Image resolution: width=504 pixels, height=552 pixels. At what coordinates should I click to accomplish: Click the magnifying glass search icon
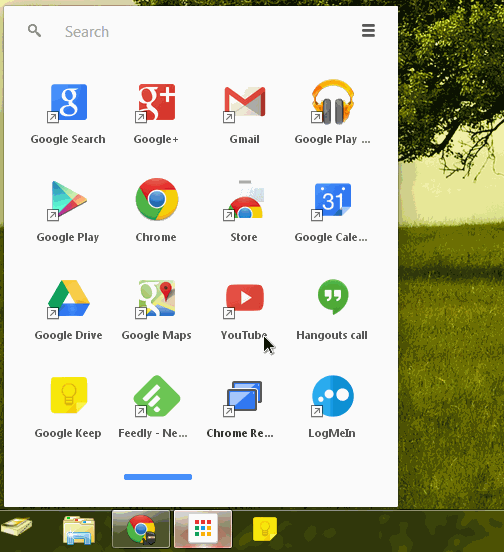tap(34, 31)
